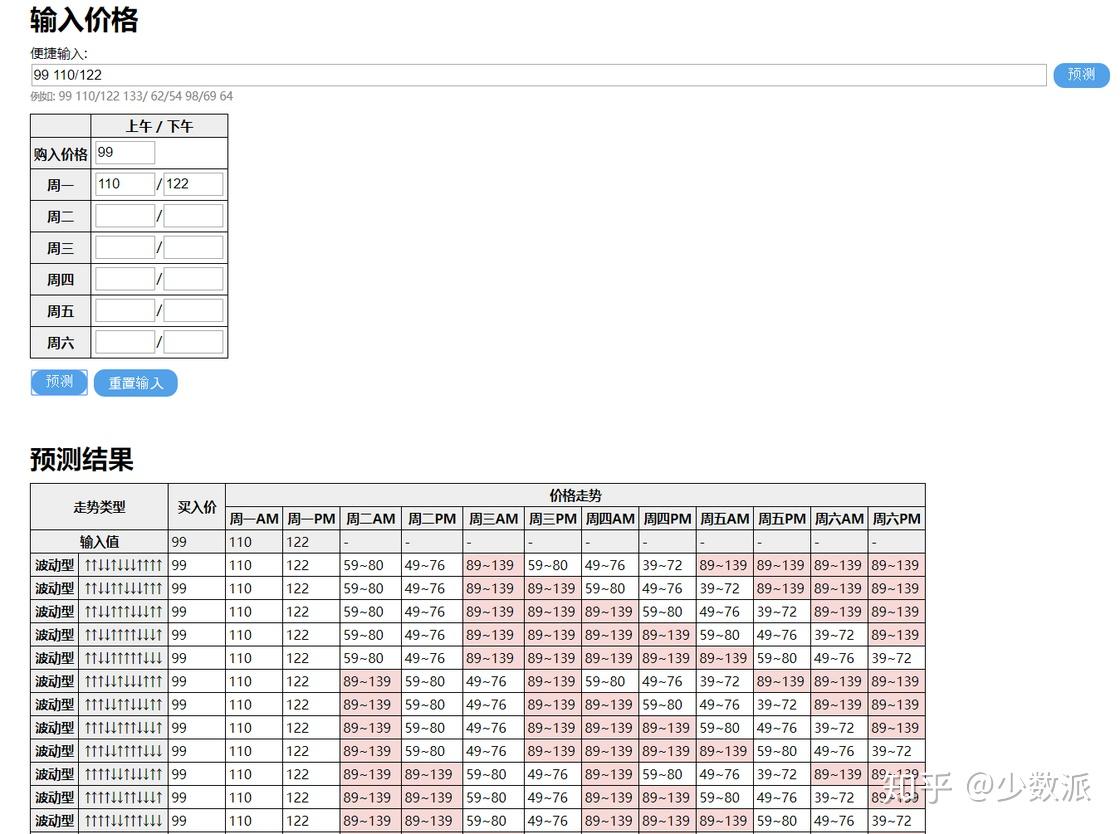Click the quick input field containing 99 110/122
Viewport: 1120px width, 834px height.
(539, 75)
